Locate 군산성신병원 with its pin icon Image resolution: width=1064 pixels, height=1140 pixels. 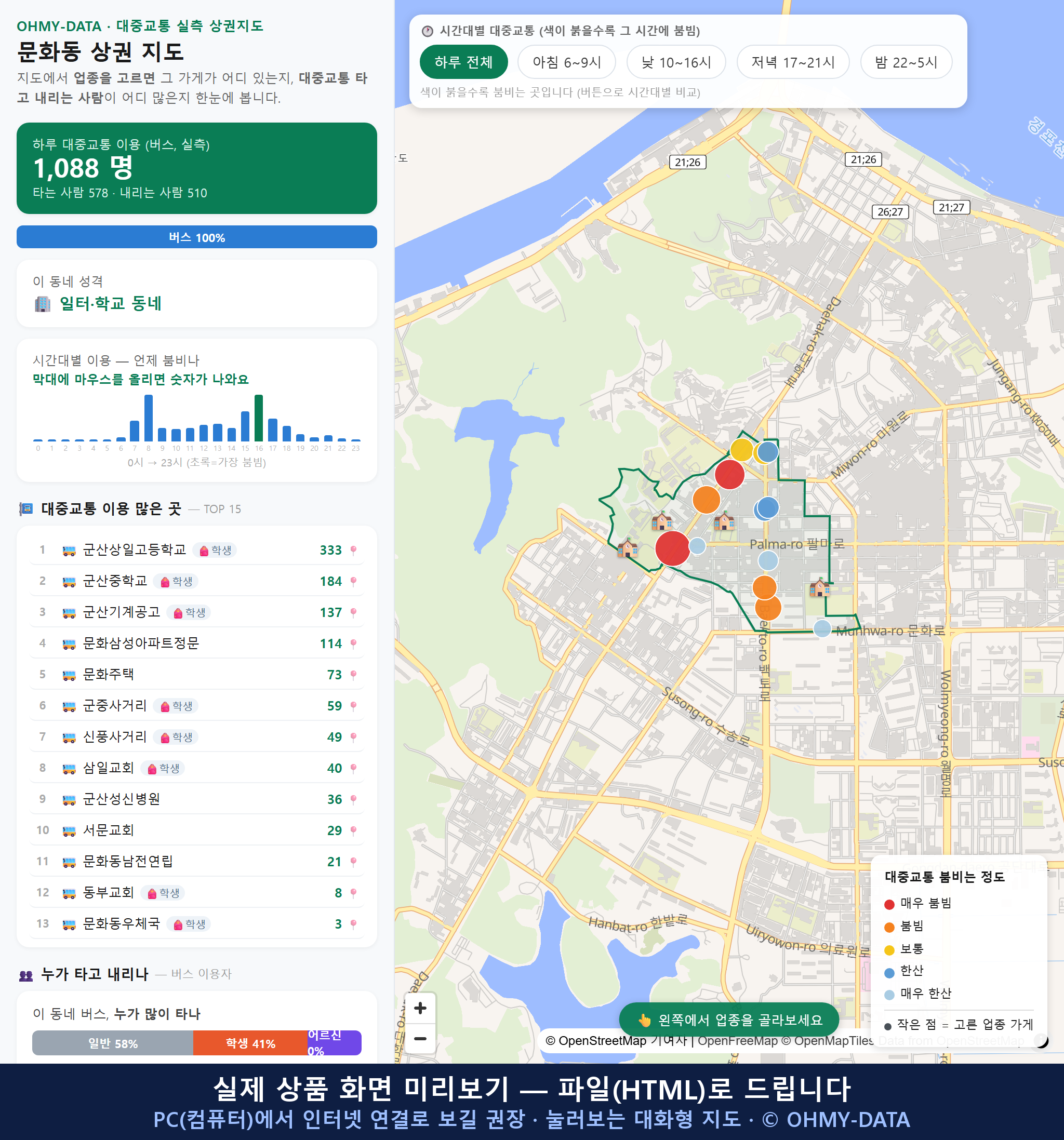353,799
